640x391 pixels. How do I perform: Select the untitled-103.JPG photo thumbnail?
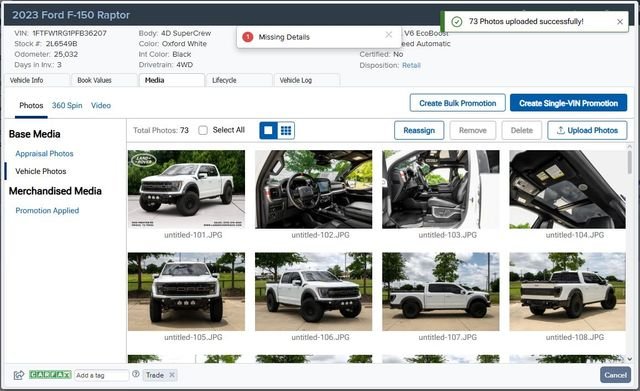point(441,189)
